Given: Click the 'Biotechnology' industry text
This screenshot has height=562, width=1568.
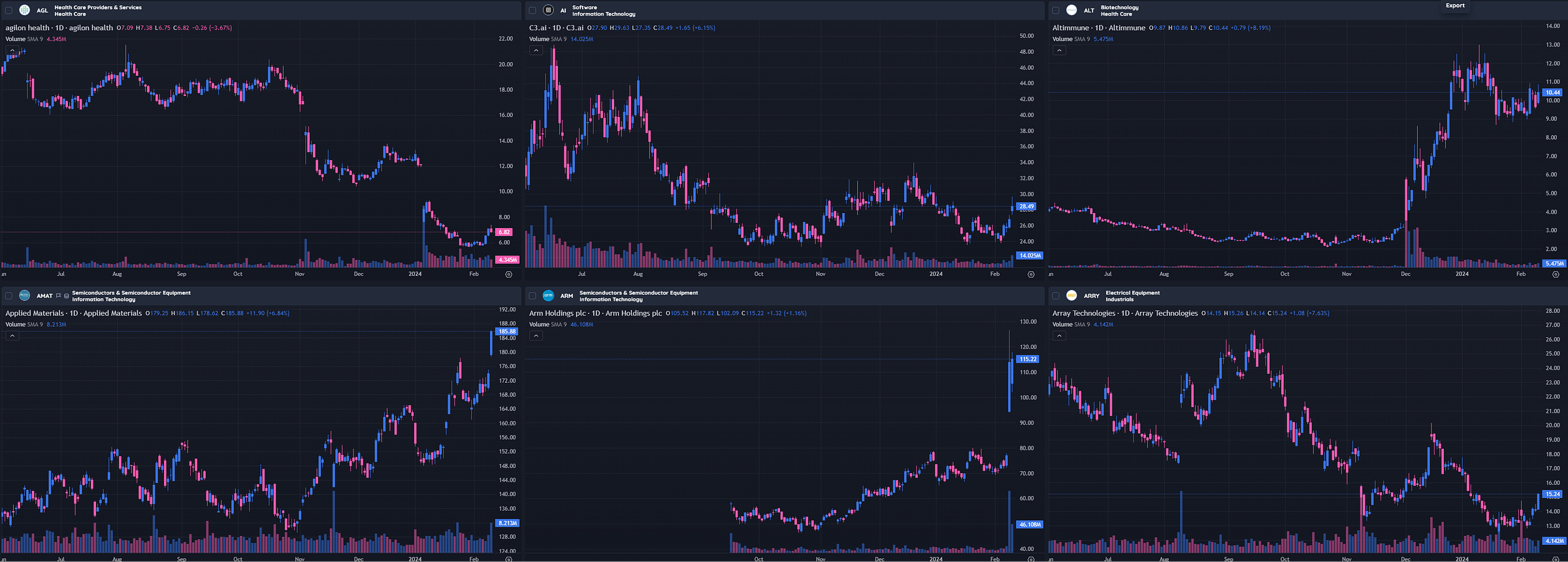Looking at the screenshot, I should [x=1119, y=8].
